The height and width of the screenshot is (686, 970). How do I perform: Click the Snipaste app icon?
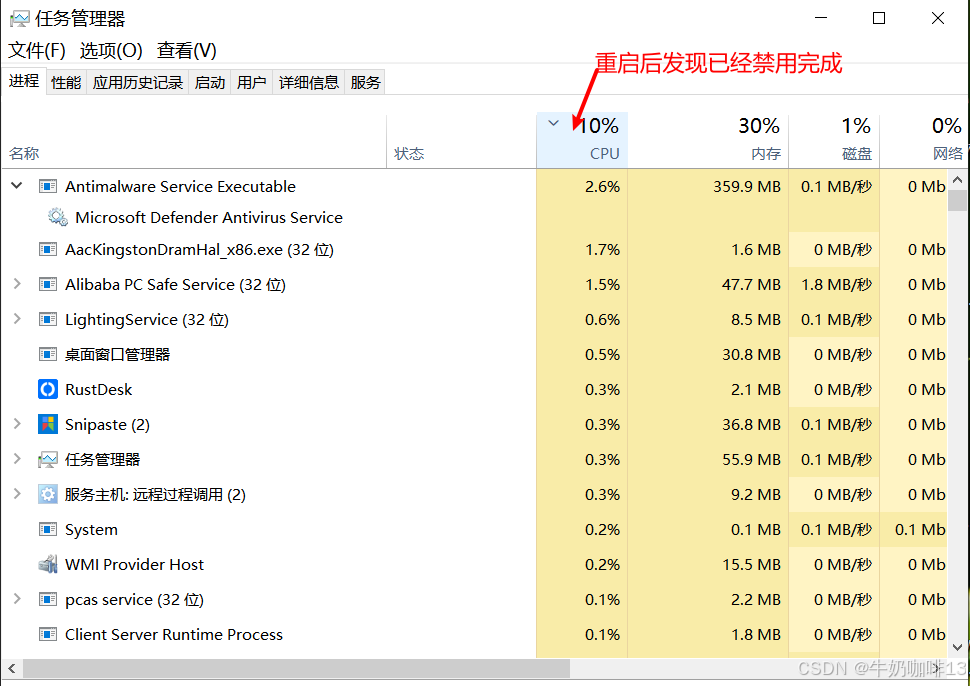coord(48,424)
